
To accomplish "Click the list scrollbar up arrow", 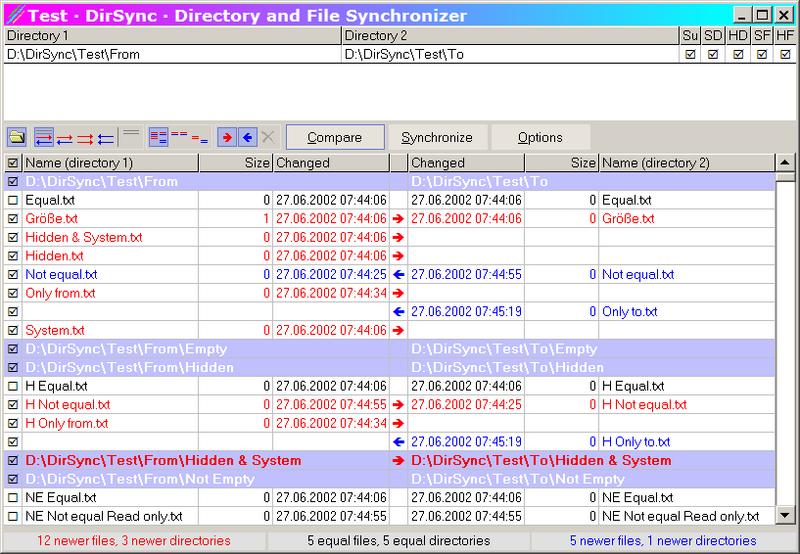I will [785, 163].
